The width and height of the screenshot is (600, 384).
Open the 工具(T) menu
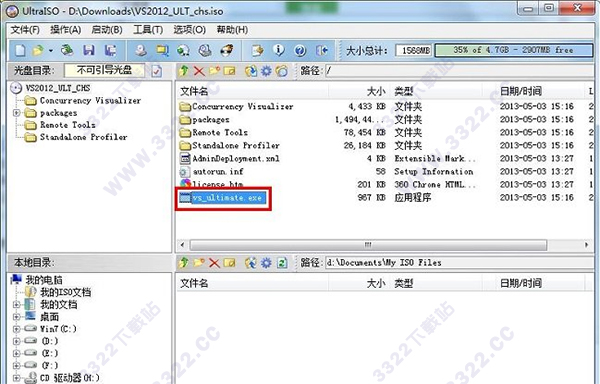pos(148,30)
